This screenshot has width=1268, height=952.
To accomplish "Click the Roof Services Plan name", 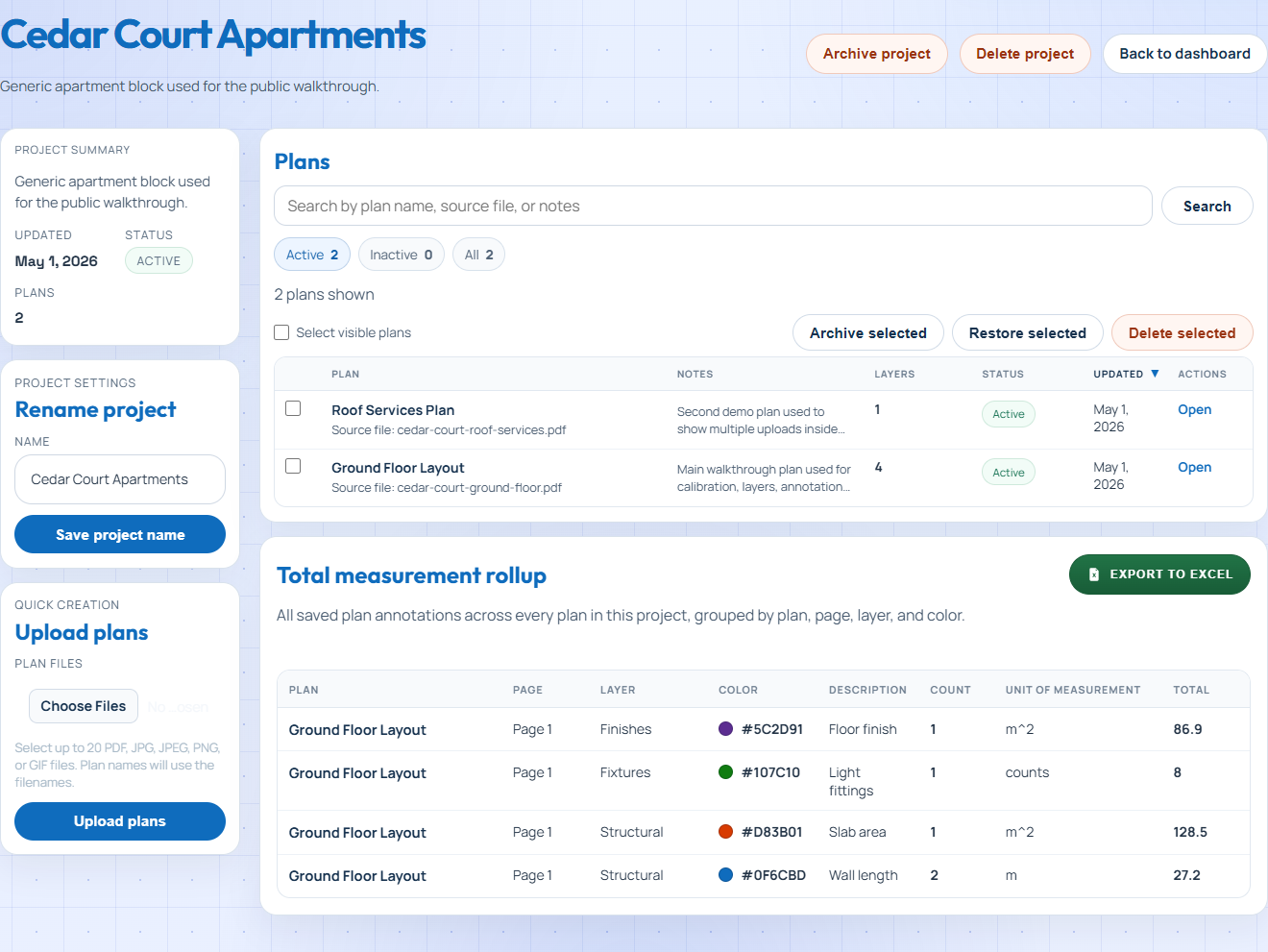I will click(x=393, y=410).
